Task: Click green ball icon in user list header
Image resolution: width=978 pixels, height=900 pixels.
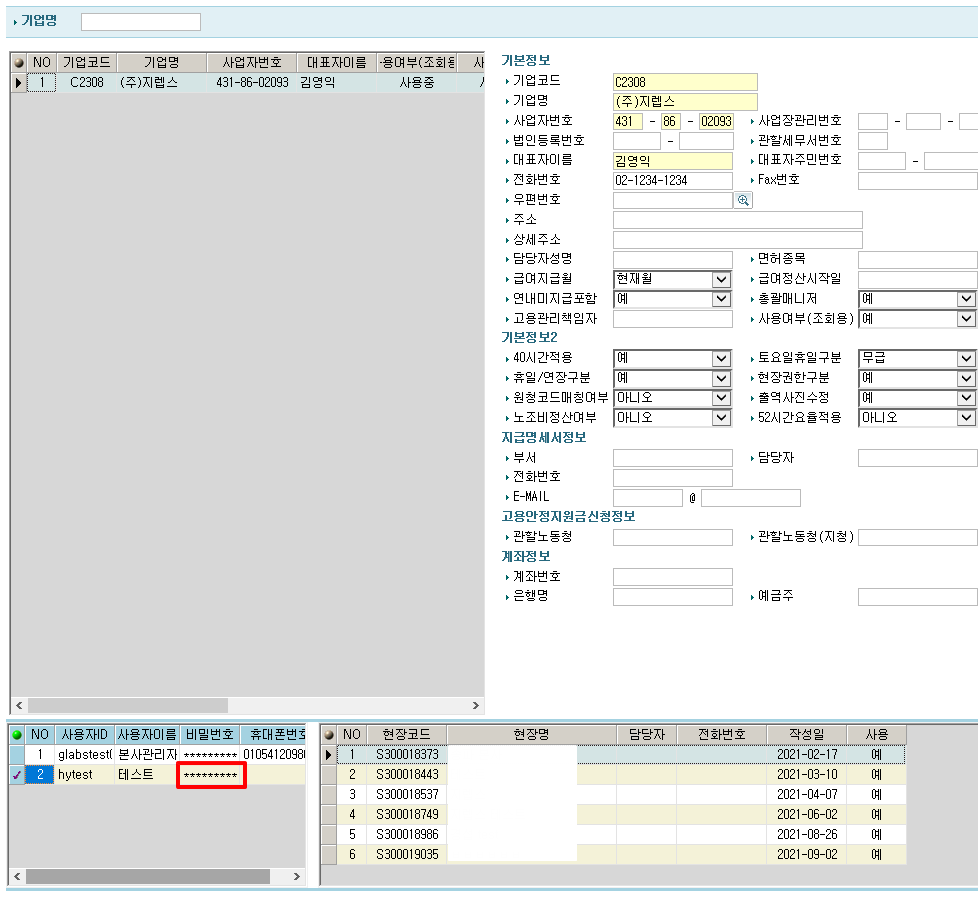Action: tap(17, 734)
